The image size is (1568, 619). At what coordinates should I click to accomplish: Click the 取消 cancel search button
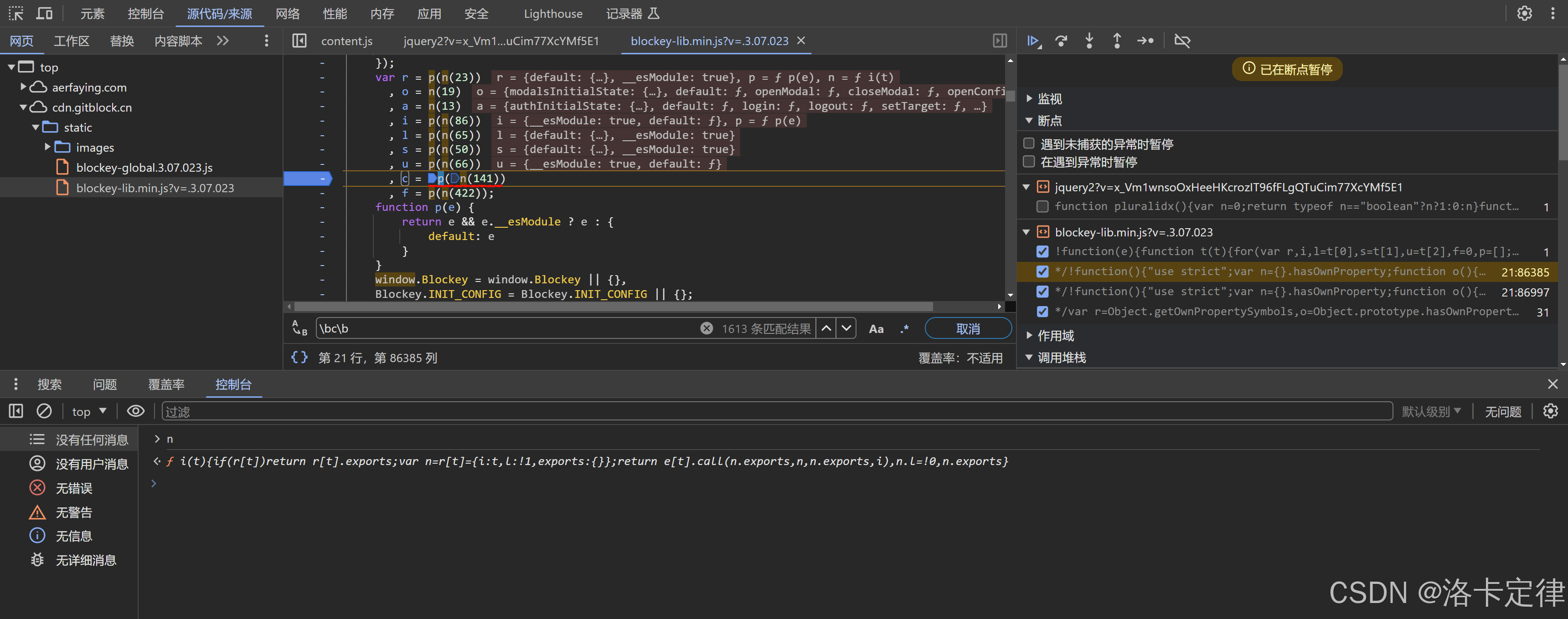click(967, 328)
